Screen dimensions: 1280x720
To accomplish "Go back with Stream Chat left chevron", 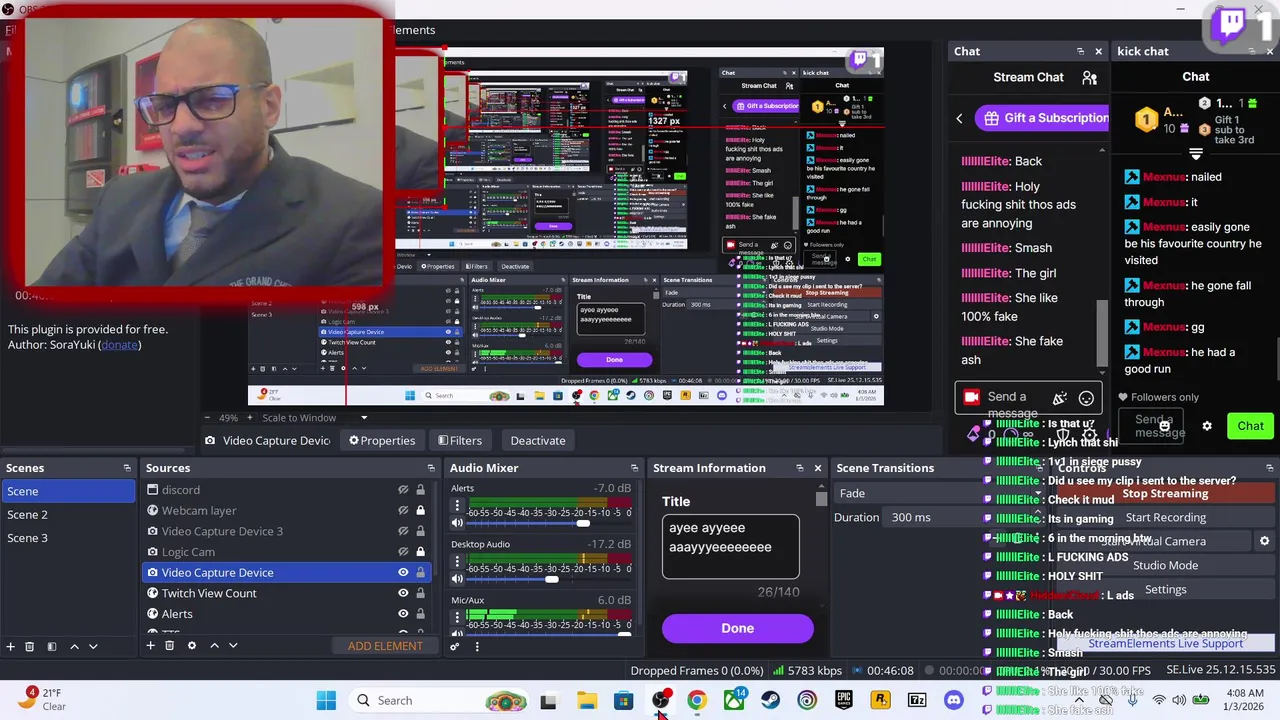I will [x=959, y=118].
